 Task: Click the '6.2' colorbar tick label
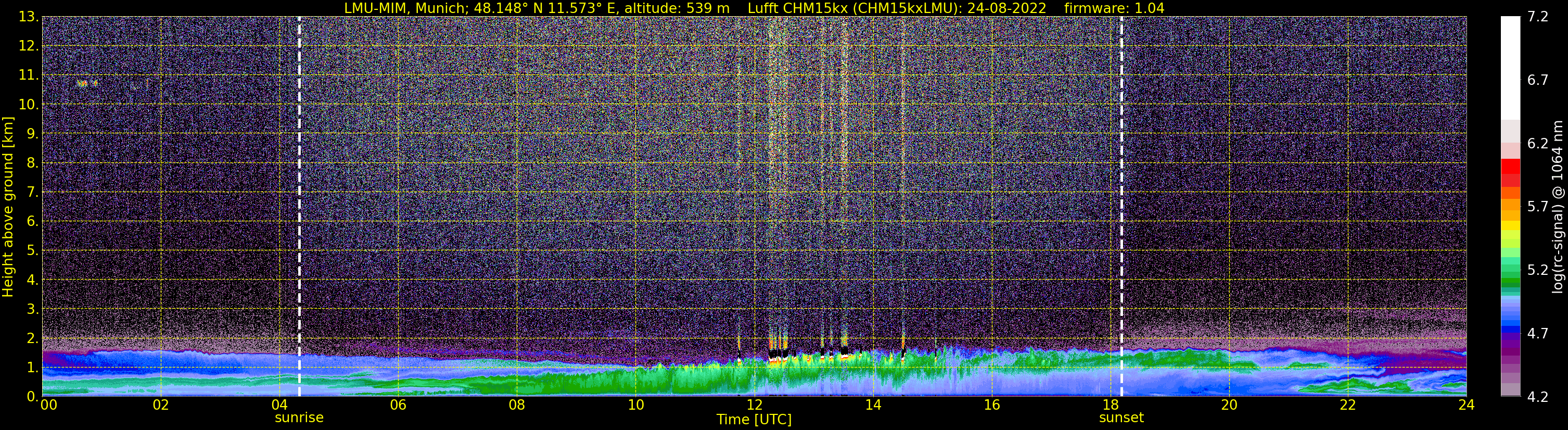coord(1538,143)
